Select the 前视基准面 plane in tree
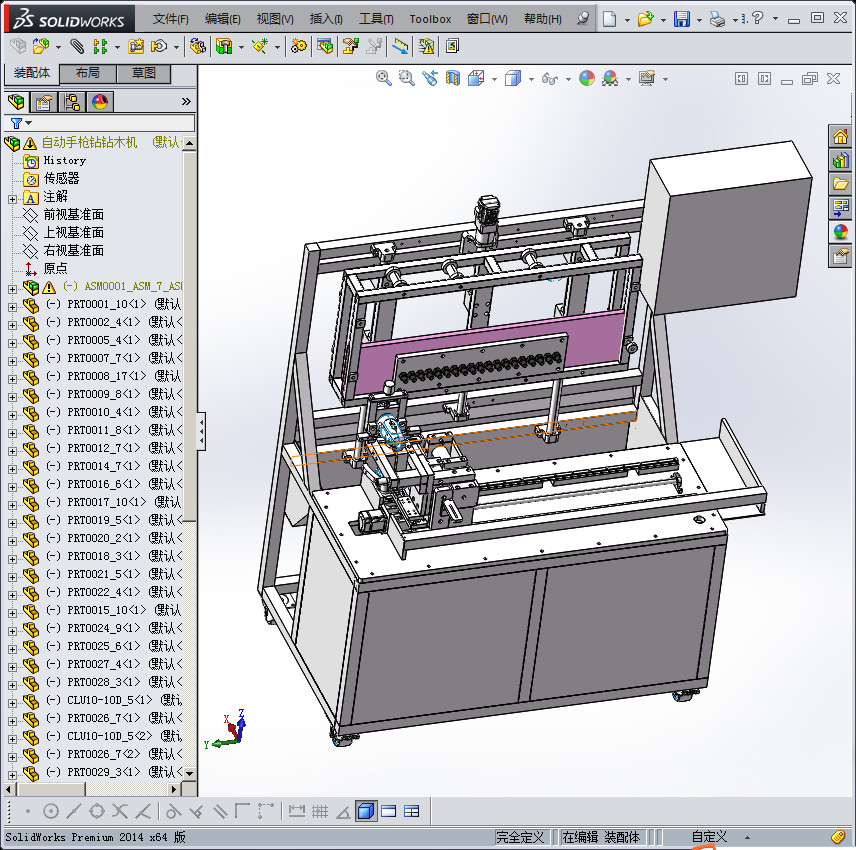Image resolution: width=856 pixels, height=850 pixels. (x=73, y=215)
